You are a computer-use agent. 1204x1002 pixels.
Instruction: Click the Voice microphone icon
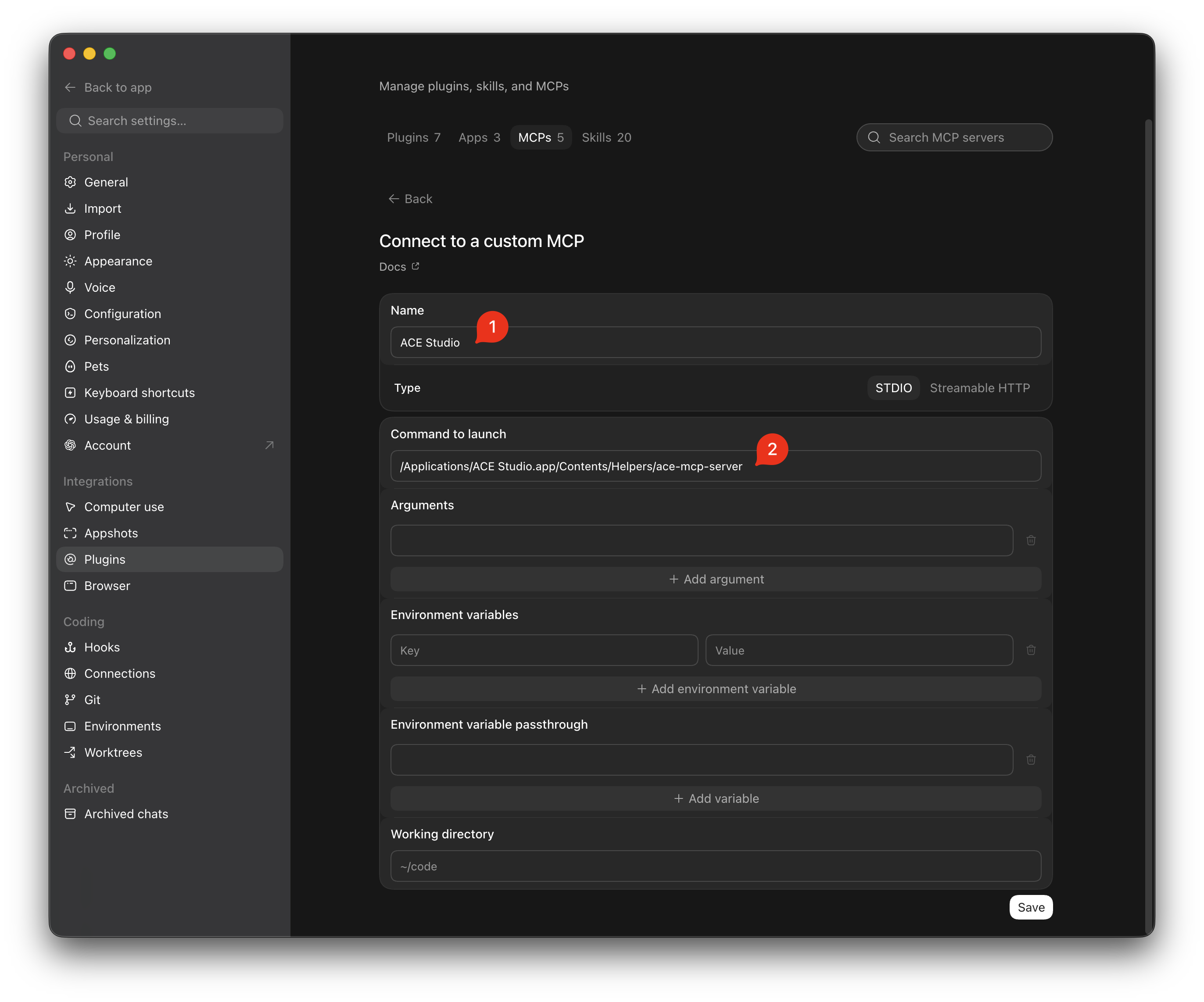(70, 288)
